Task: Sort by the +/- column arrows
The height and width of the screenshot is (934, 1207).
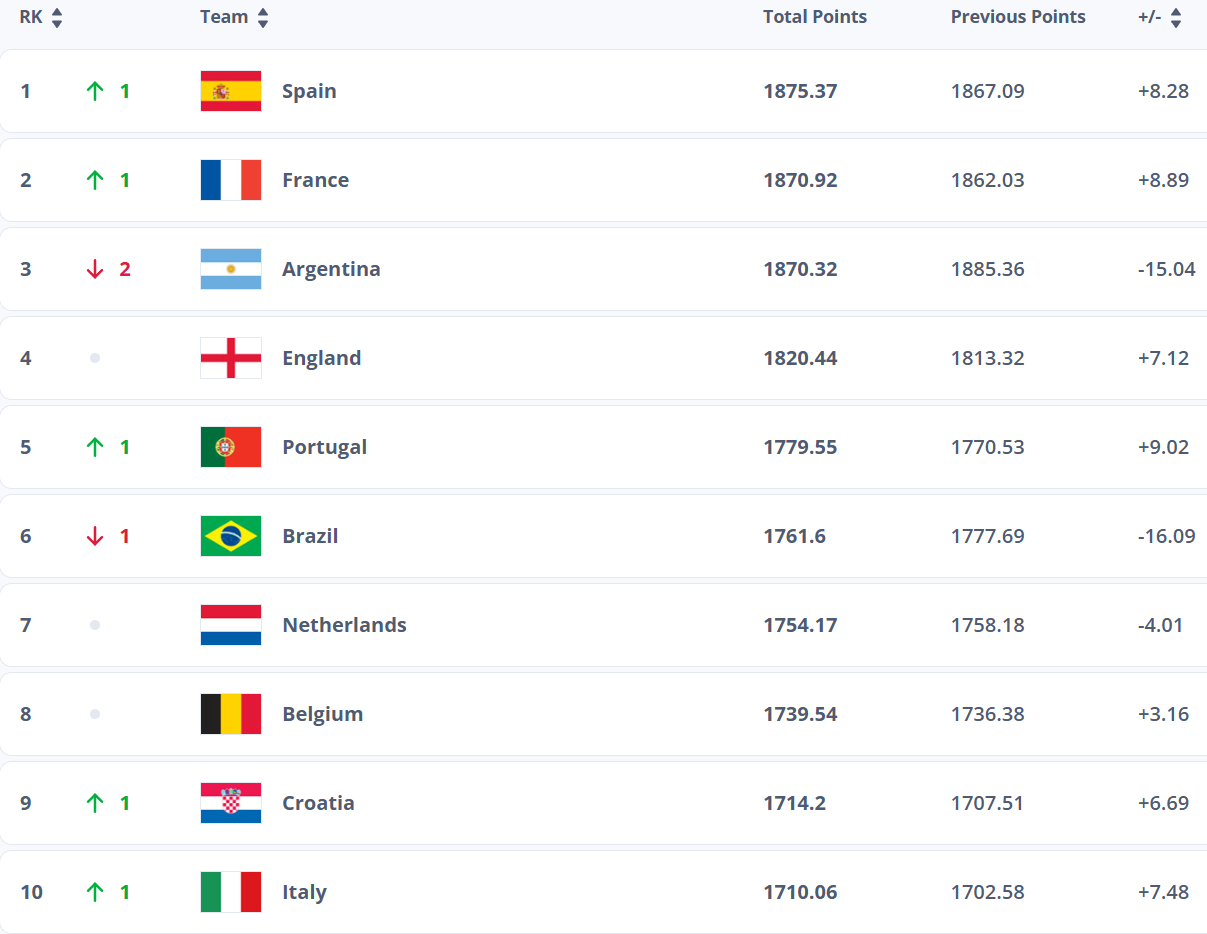Action: [1176, 17]
